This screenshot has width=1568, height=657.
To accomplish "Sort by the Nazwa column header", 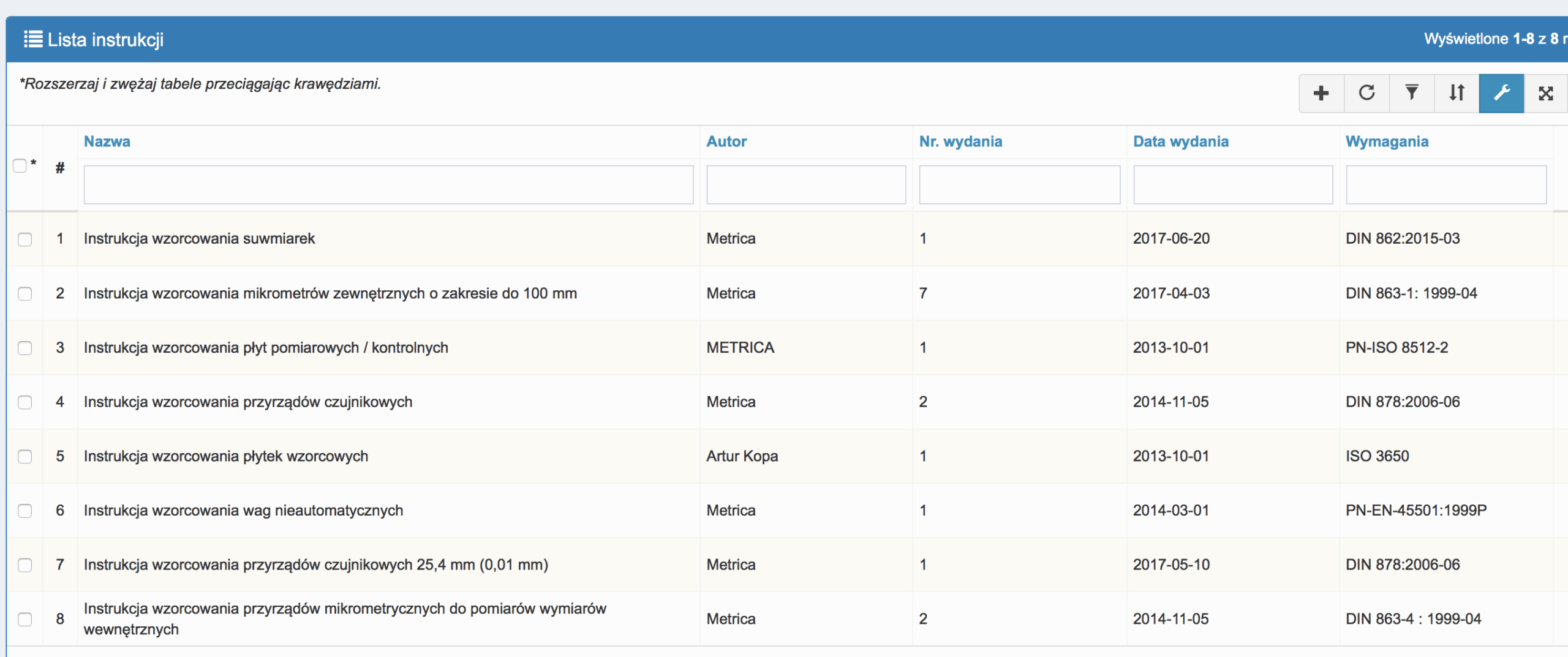I will coord(107,141).
